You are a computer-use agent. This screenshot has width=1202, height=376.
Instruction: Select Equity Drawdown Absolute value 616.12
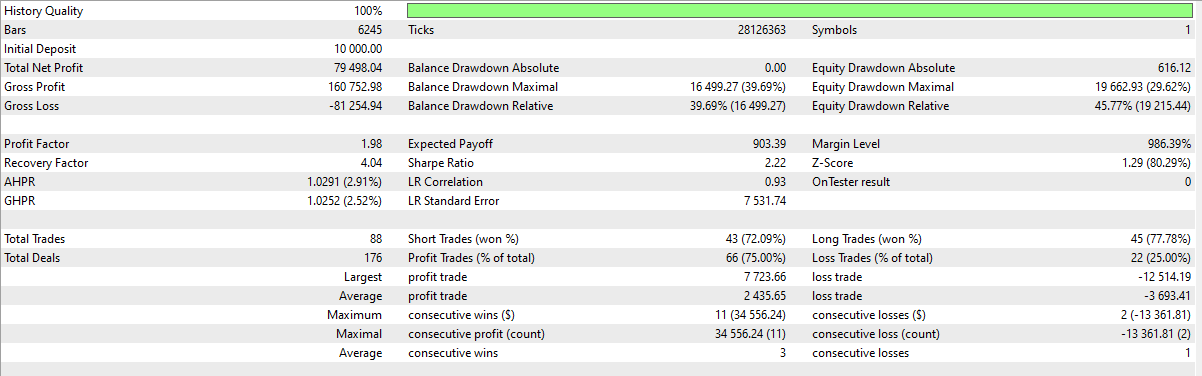point(1174,68)
